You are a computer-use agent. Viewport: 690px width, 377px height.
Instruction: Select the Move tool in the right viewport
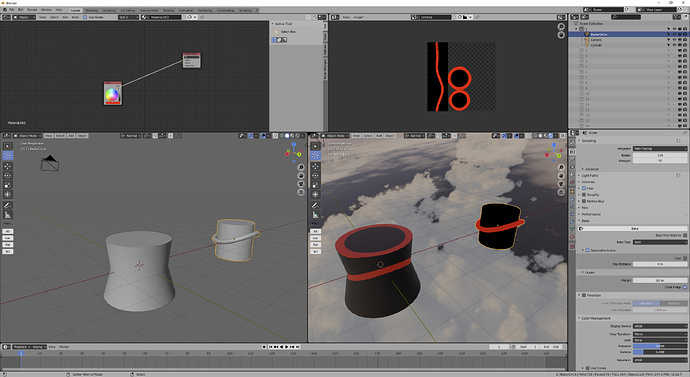coord(315,166)
